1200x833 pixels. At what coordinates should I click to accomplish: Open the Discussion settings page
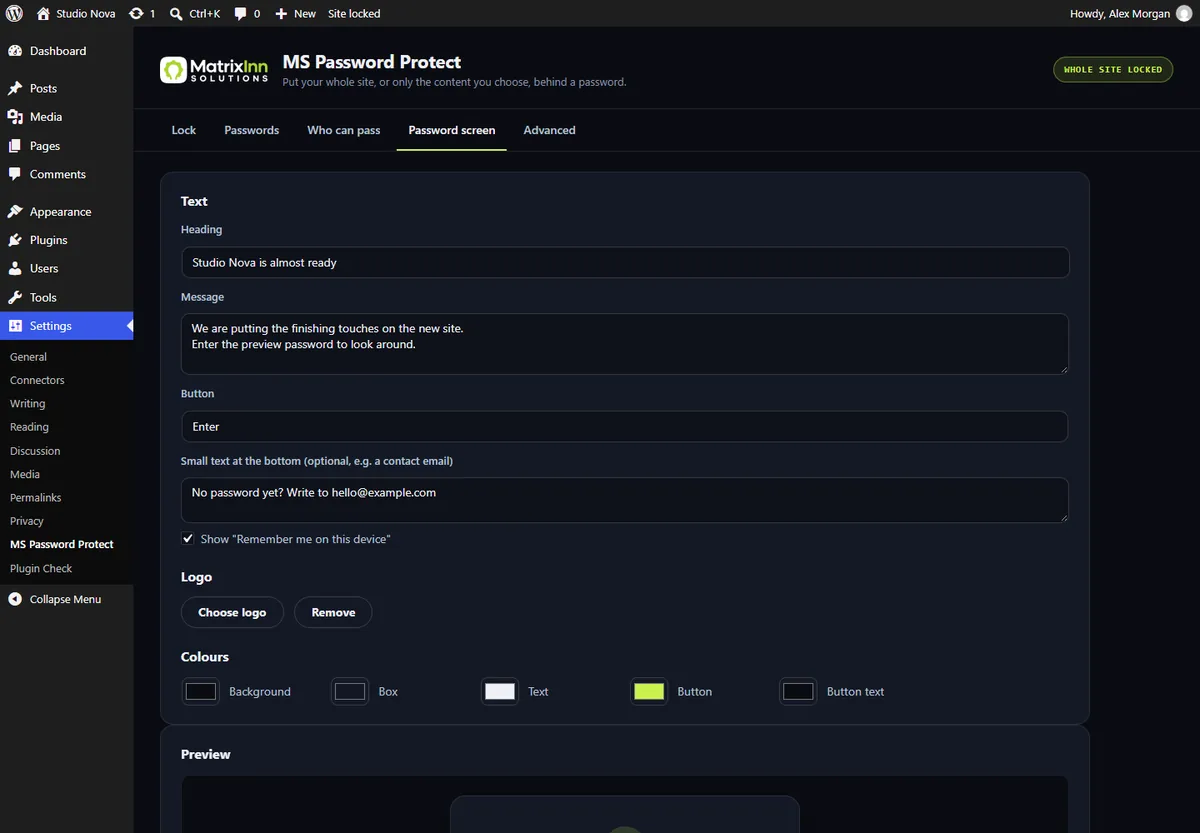[x=35, y=451]
